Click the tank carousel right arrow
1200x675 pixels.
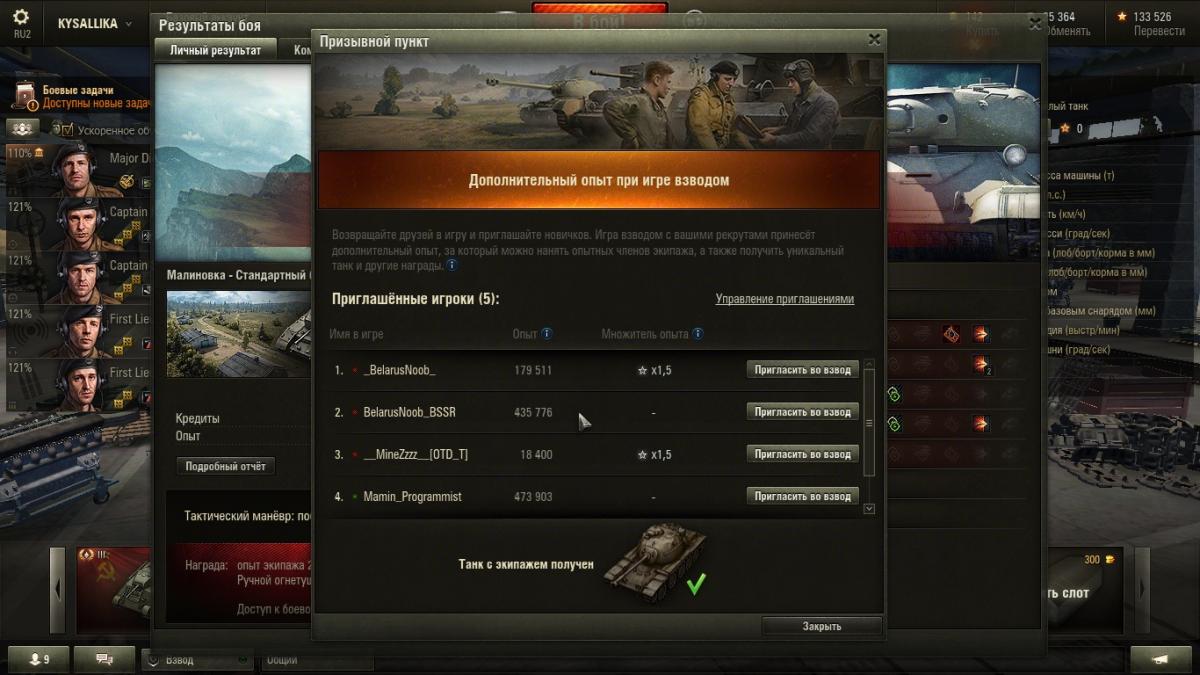1143,590
